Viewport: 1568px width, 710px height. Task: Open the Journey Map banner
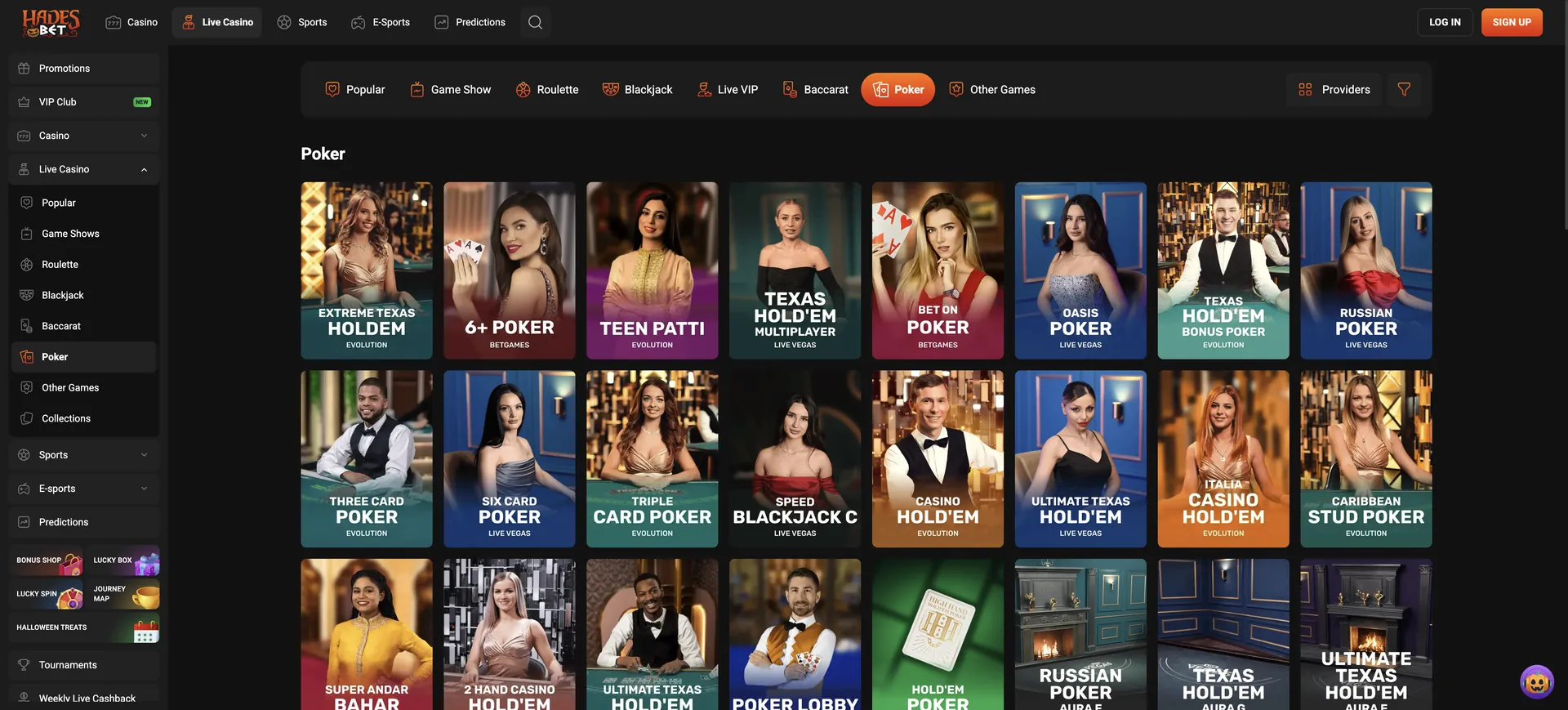(124, 594)
